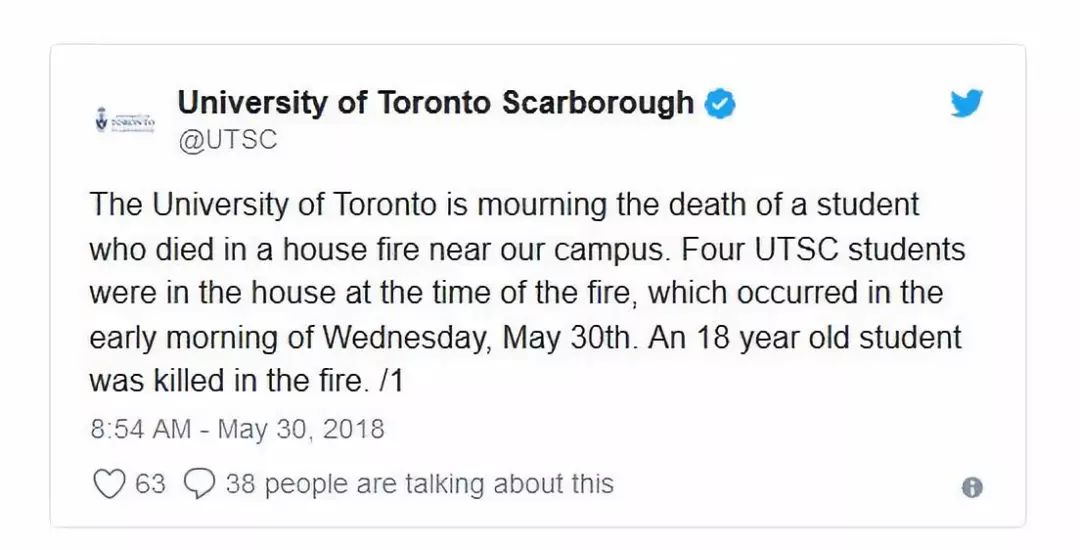Click the @UTSC handle
Viewport: 1080px width, 550px height.
[227, 140]
